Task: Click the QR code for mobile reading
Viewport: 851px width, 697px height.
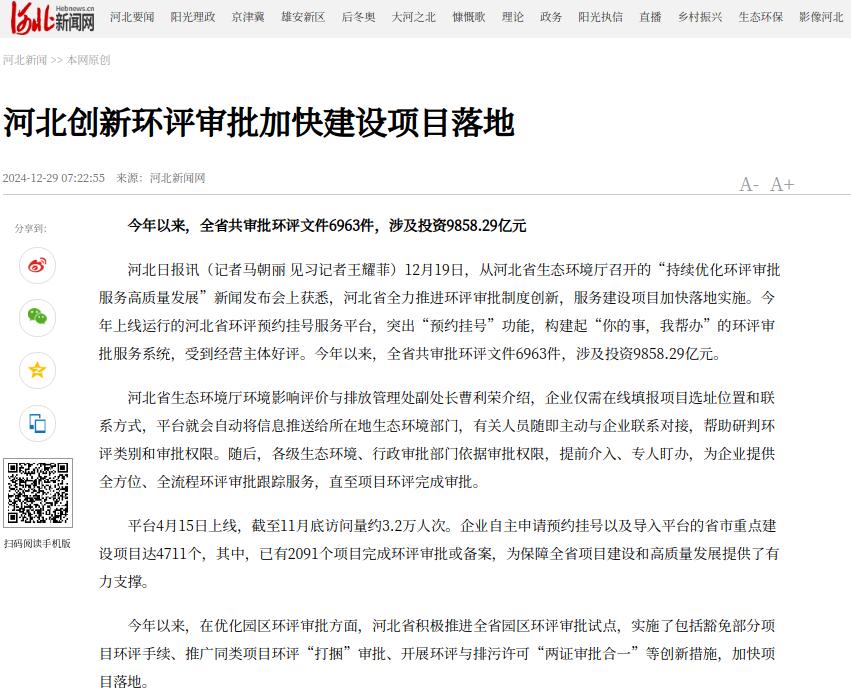Action: (37, 494)
